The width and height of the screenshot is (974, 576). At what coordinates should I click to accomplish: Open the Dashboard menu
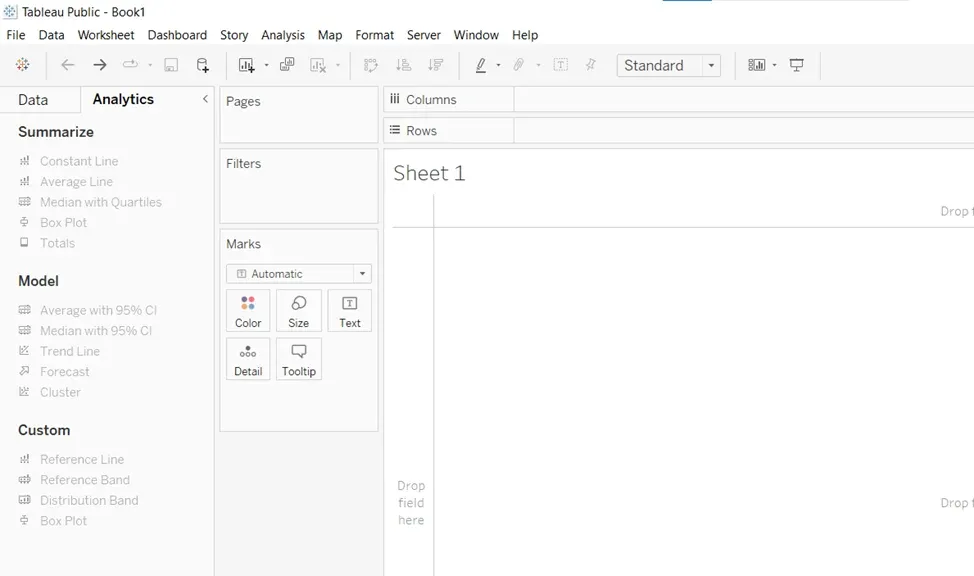(177, 35)
